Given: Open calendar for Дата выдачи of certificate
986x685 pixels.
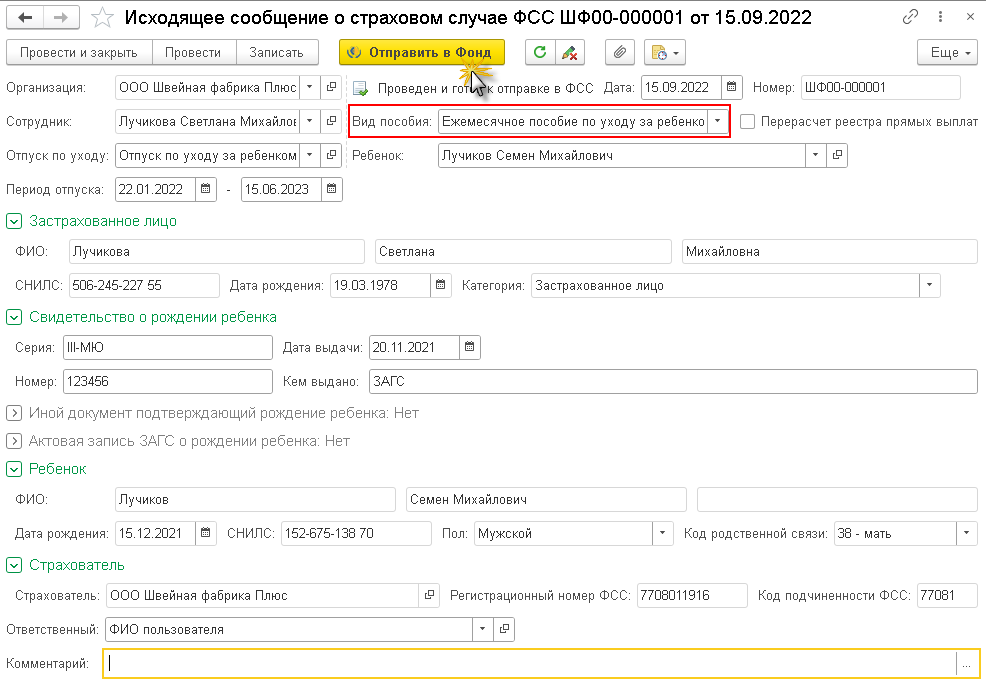Looking at the screenshot, I should (470, 347).
